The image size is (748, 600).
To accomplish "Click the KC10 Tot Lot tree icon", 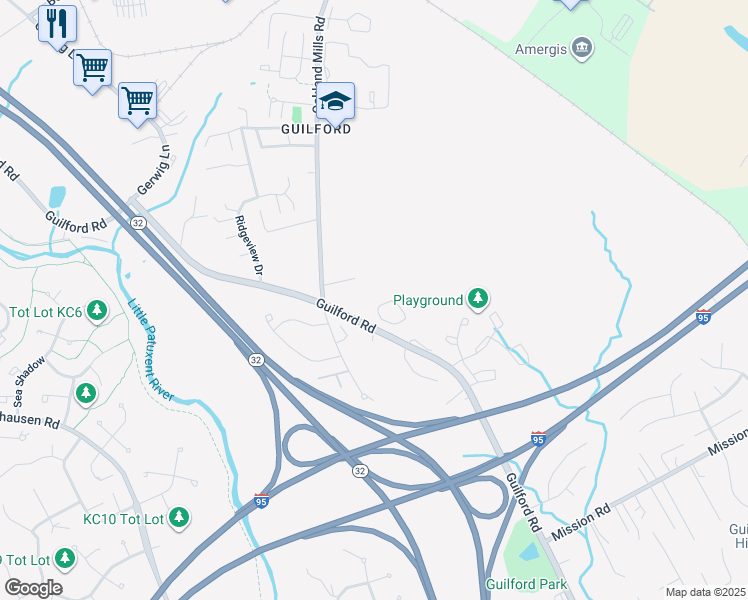I will 179,518.
